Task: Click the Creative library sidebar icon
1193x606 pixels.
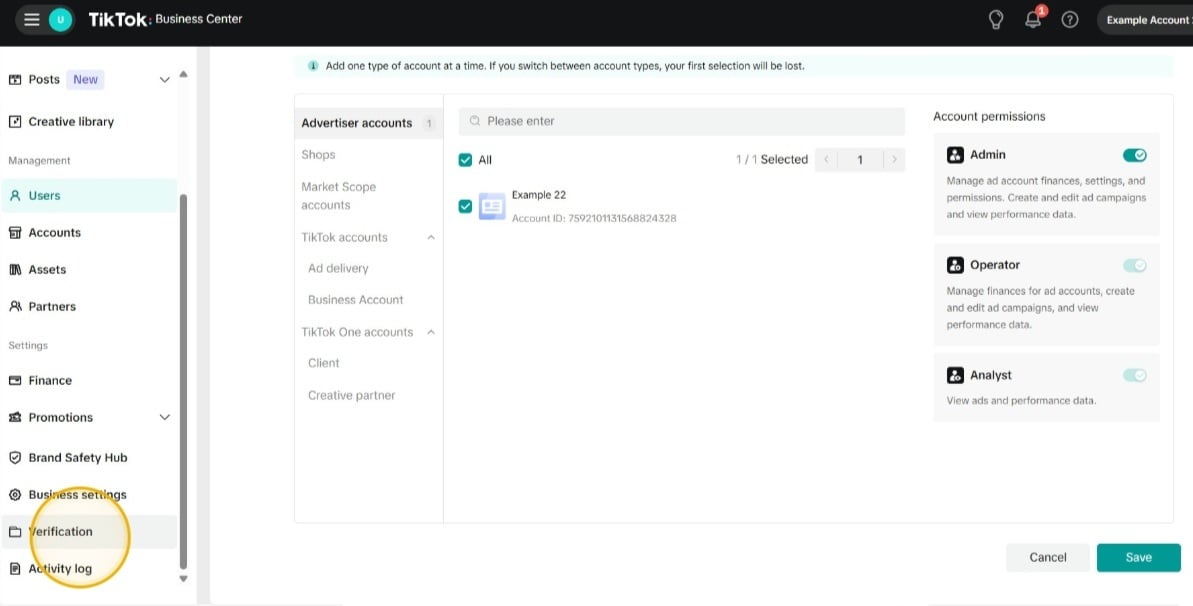Action: tap(15, 122)
